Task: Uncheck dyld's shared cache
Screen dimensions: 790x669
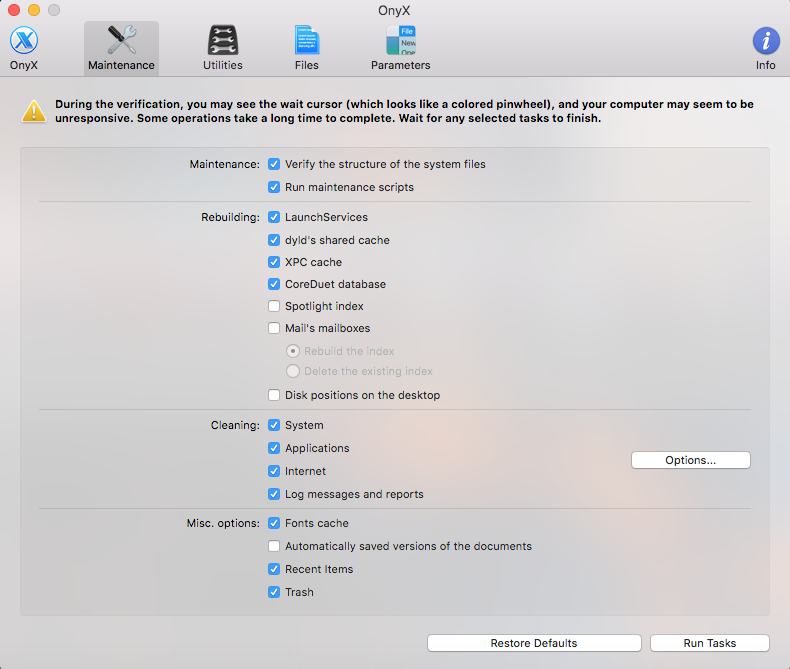Action: (x=274, y=240)
